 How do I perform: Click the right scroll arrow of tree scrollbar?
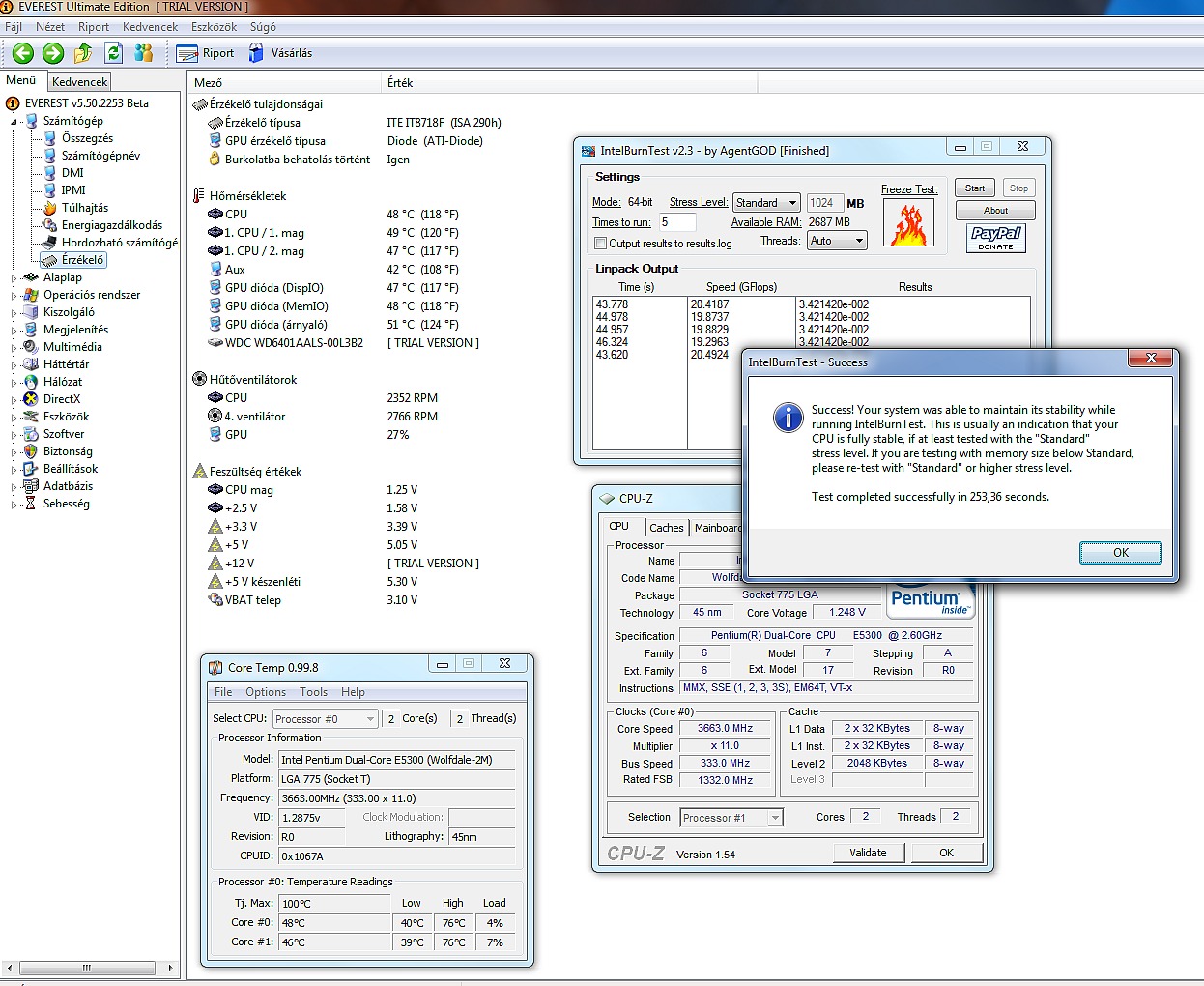tap(170, 968)
